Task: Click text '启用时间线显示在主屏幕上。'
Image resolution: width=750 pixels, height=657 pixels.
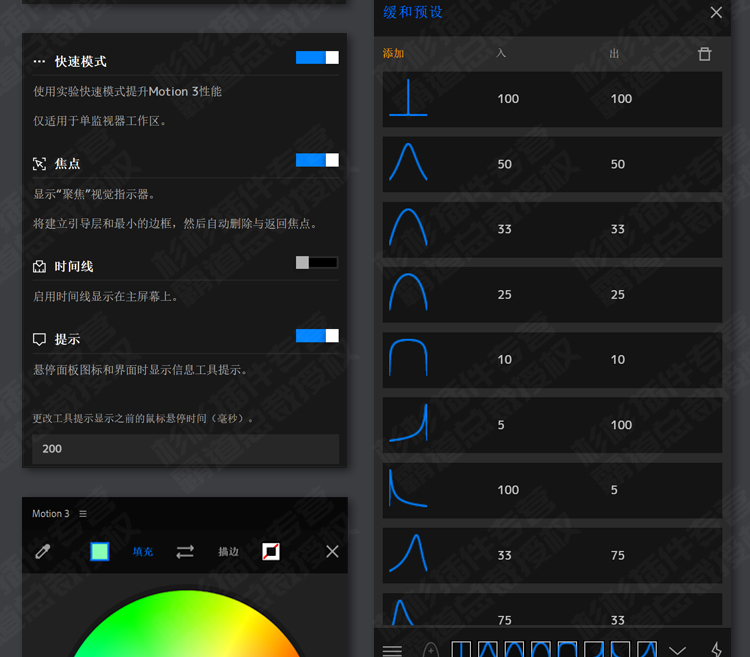Action: (x=107, y=296)
